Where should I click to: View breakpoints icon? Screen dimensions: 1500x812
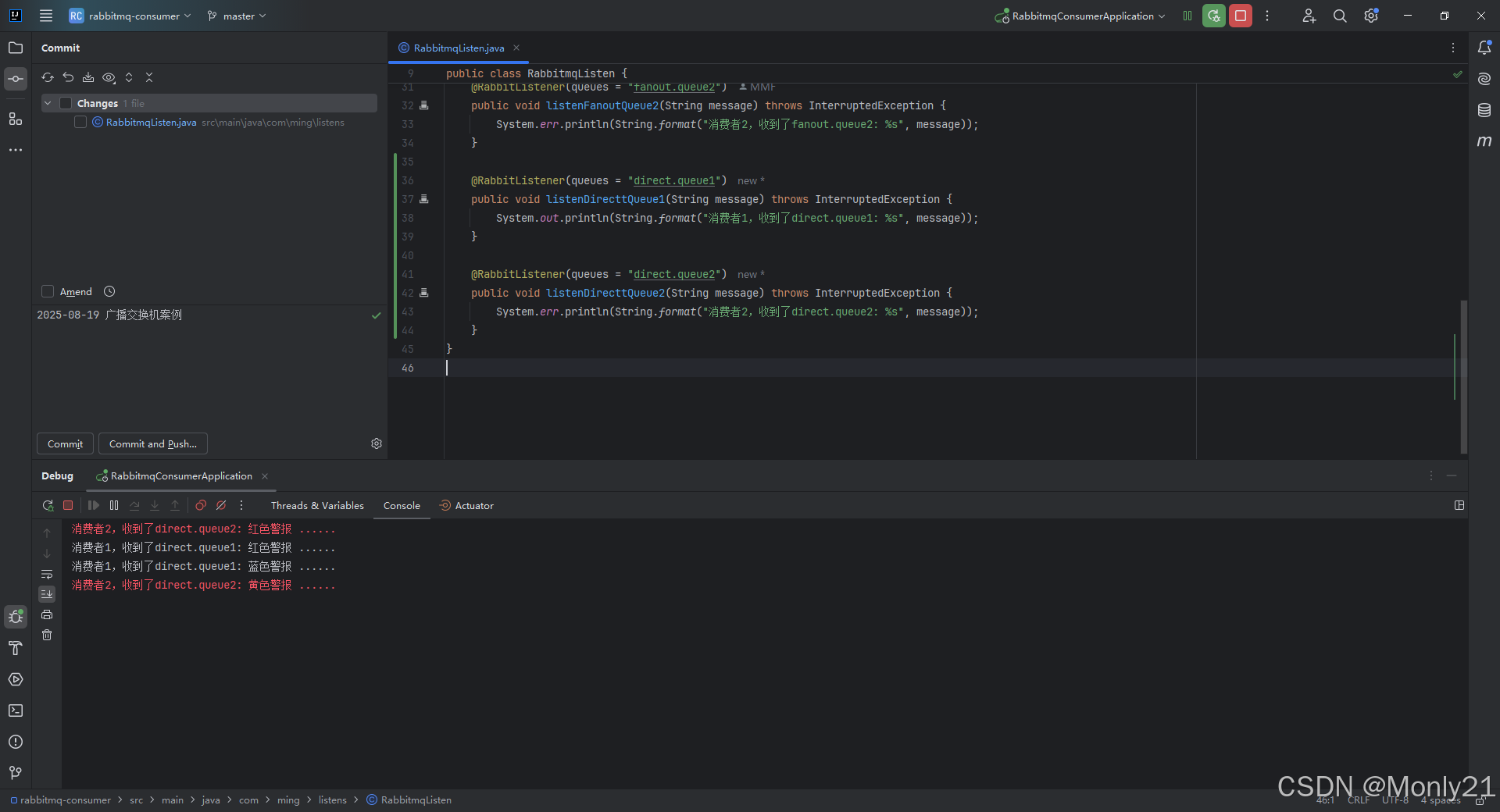click(201, 505)
